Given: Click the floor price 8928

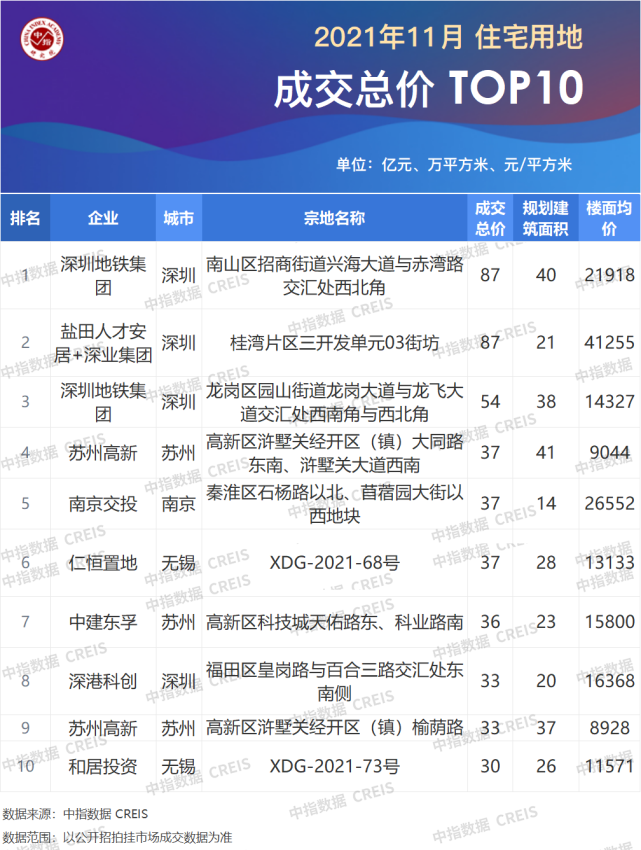Looking at the screenshot, I should pyautogui.click(x=610, y=727).
